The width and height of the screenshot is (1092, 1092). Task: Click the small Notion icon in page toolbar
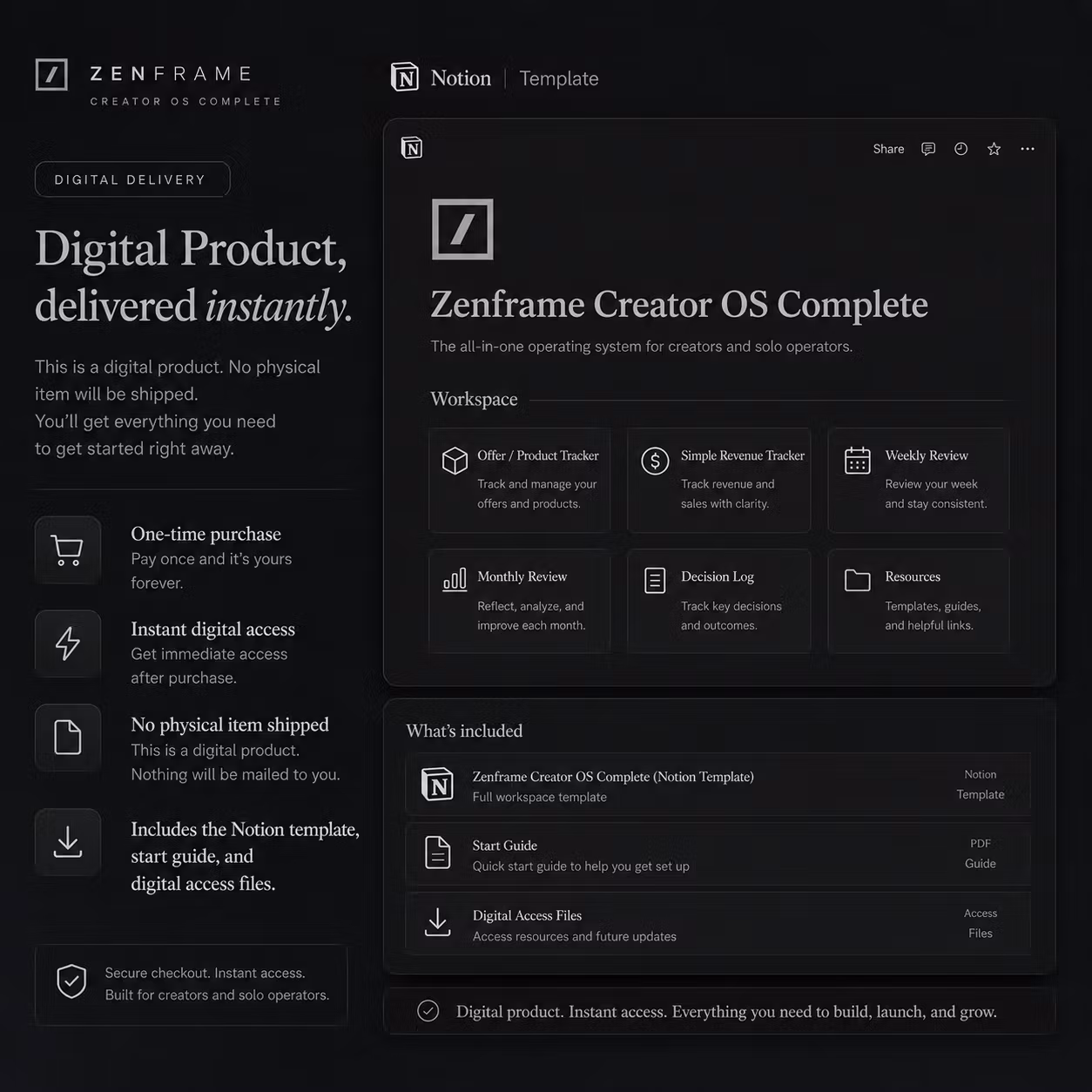[412, 148]
